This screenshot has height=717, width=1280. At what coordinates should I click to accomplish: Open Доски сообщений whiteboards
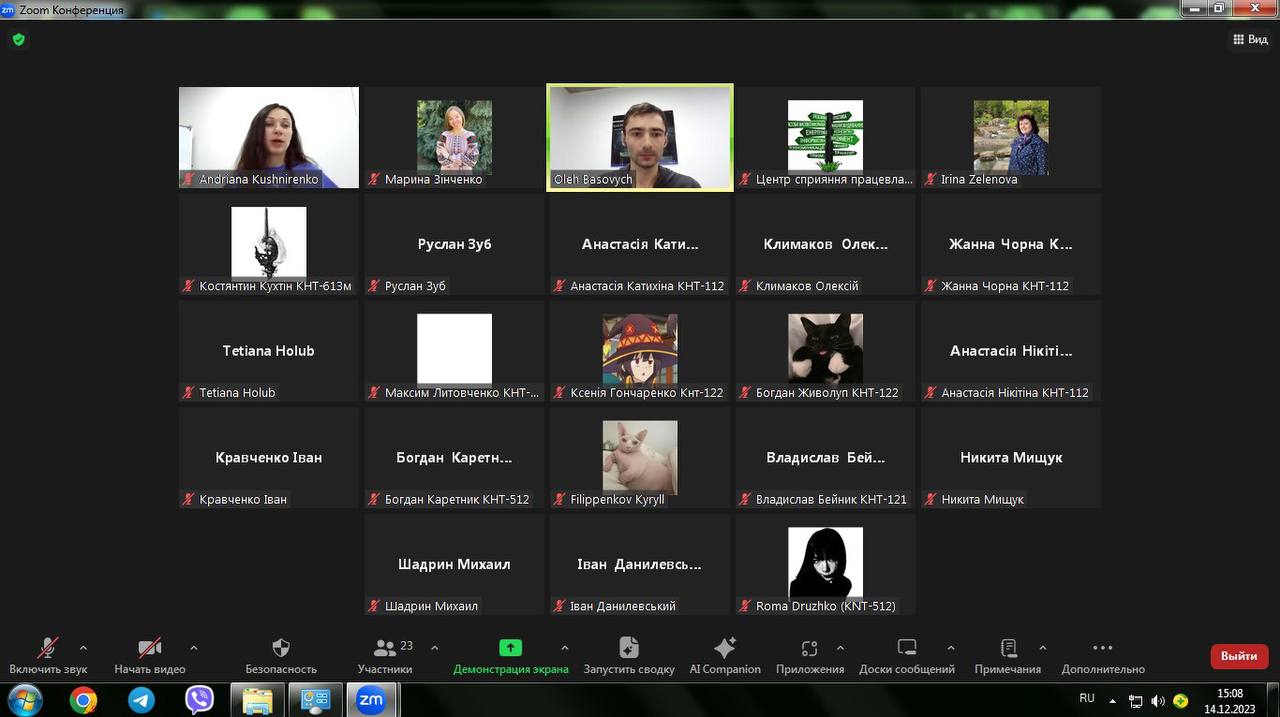(x=906, y=648)
